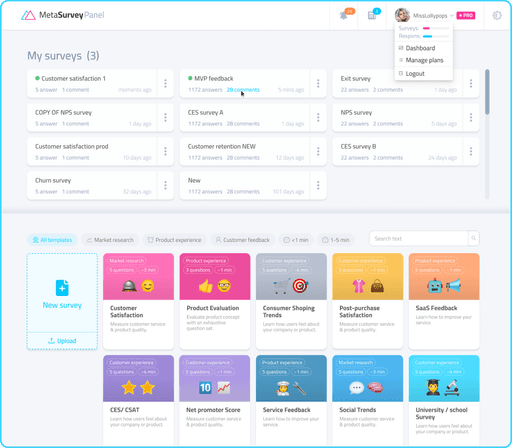Screen dimensions: 512x448
Task: Open options menu for Exit survey
Action: click(471, 84)
